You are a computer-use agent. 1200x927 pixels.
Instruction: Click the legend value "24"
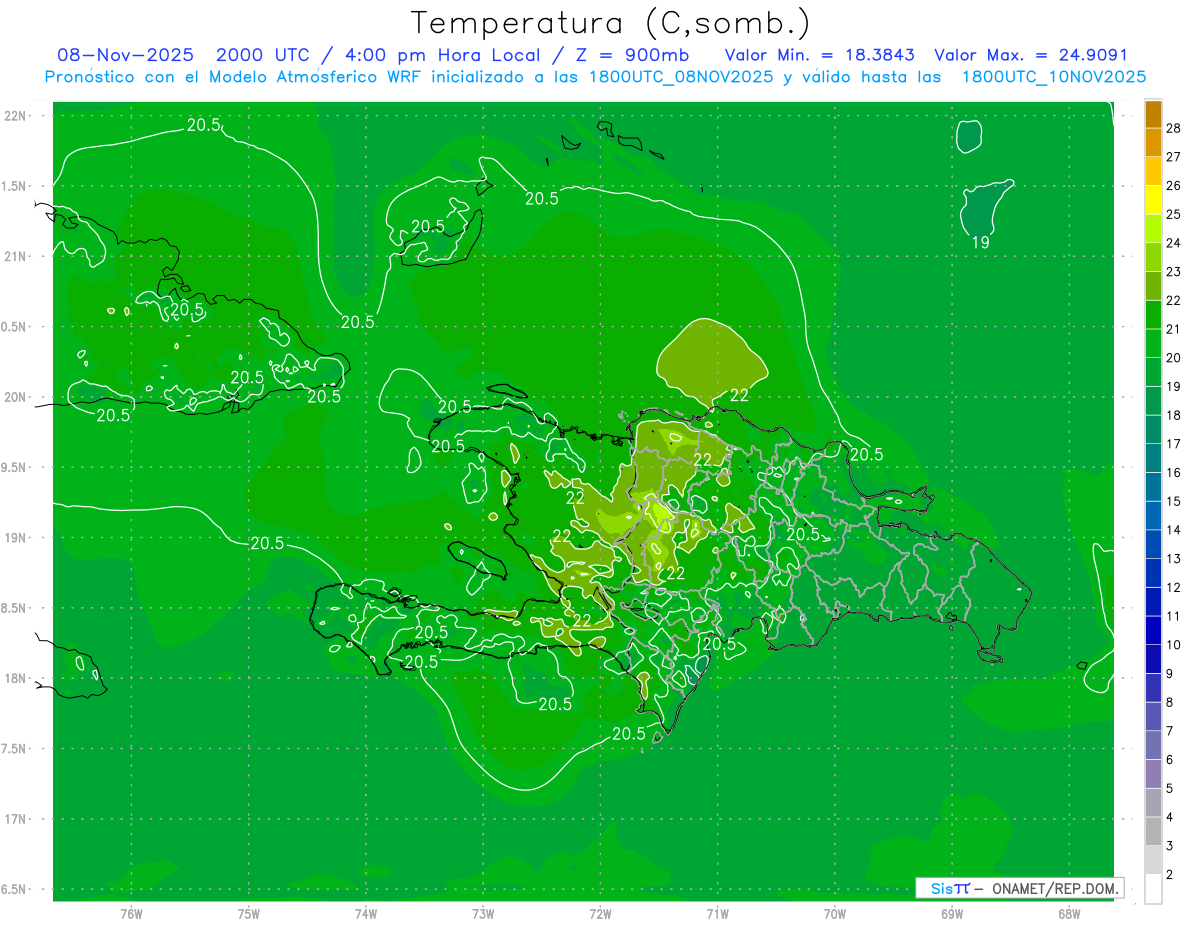pos(1174,243)
